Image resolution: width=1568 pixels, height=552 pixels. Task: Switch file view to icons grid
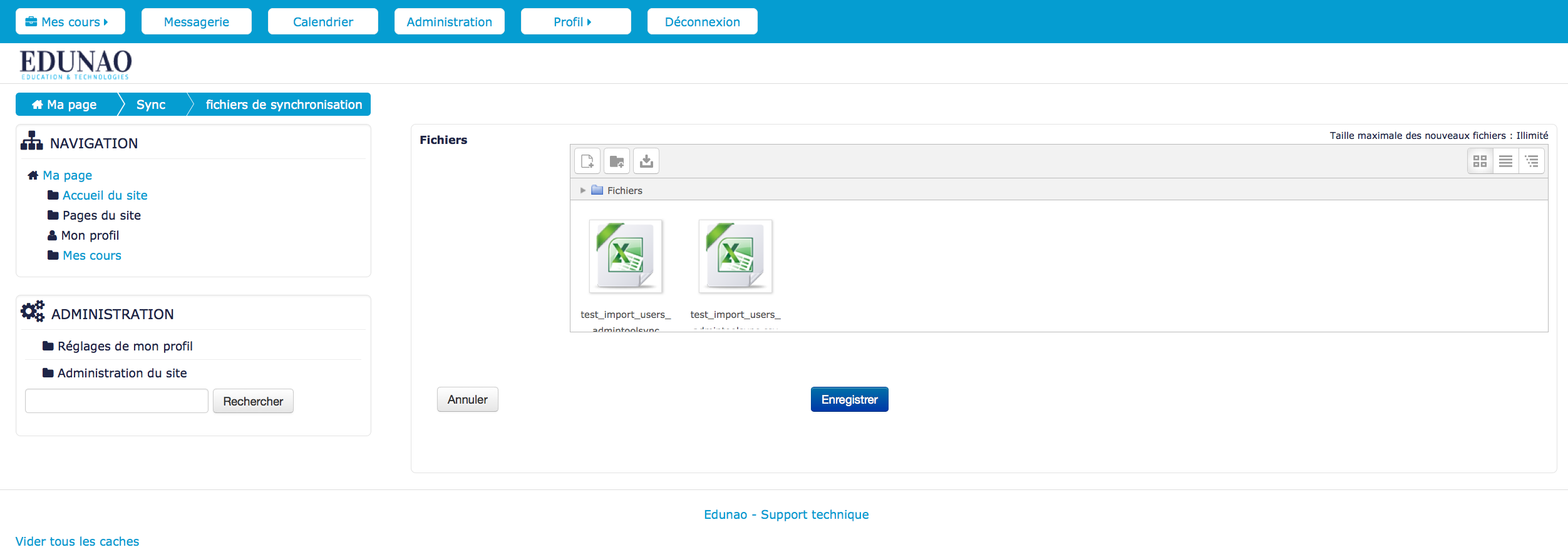click(x=1480, y=161)
